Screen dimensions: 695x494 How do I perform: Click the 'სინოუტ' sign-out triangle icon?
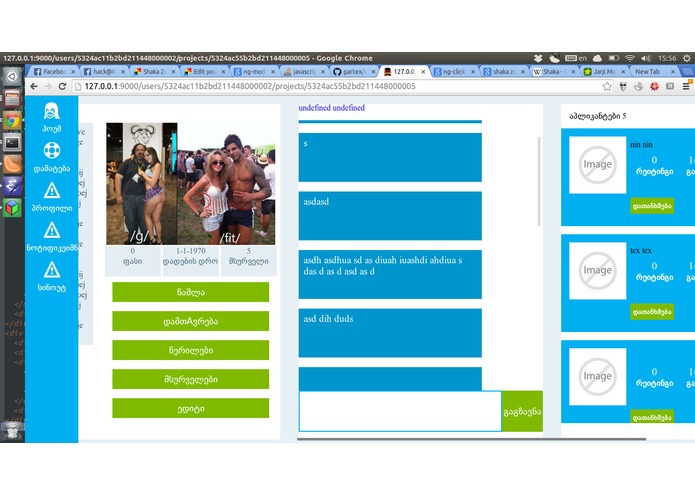(52, 270)
